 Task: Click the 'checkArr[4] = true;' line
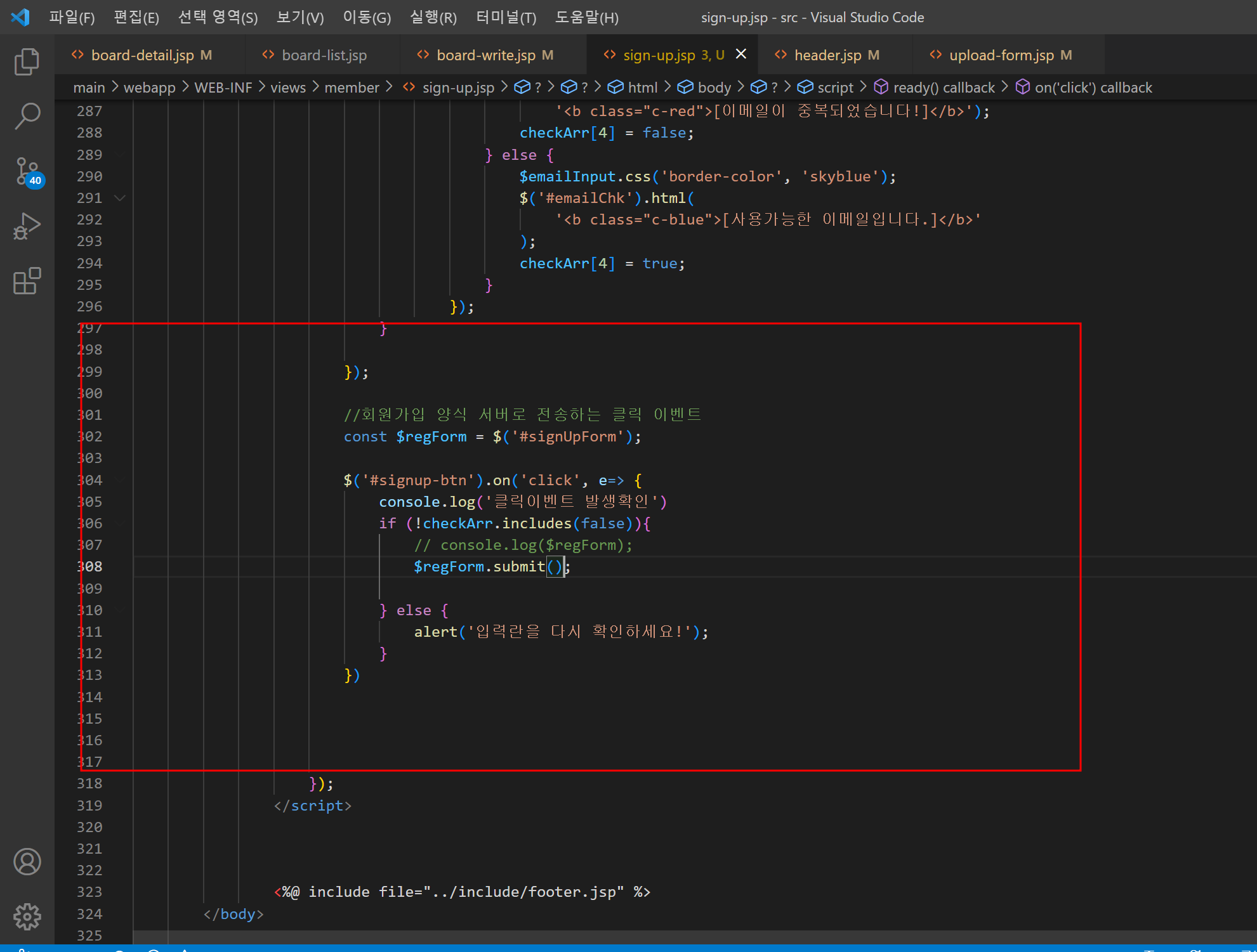(602, 263)
